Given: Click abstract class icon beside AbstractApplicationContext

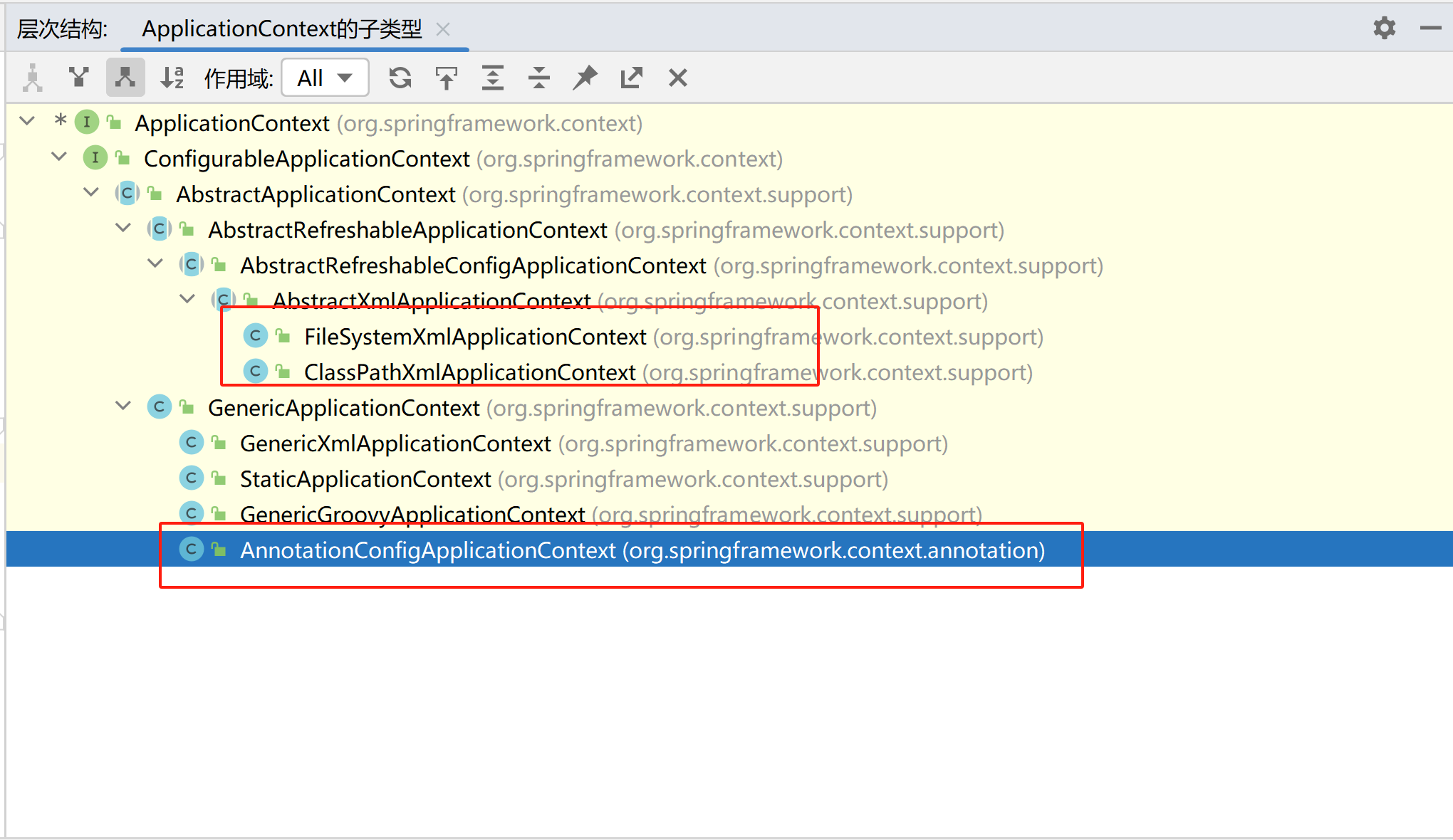Looking at the screenshot, I should (127, 193).
